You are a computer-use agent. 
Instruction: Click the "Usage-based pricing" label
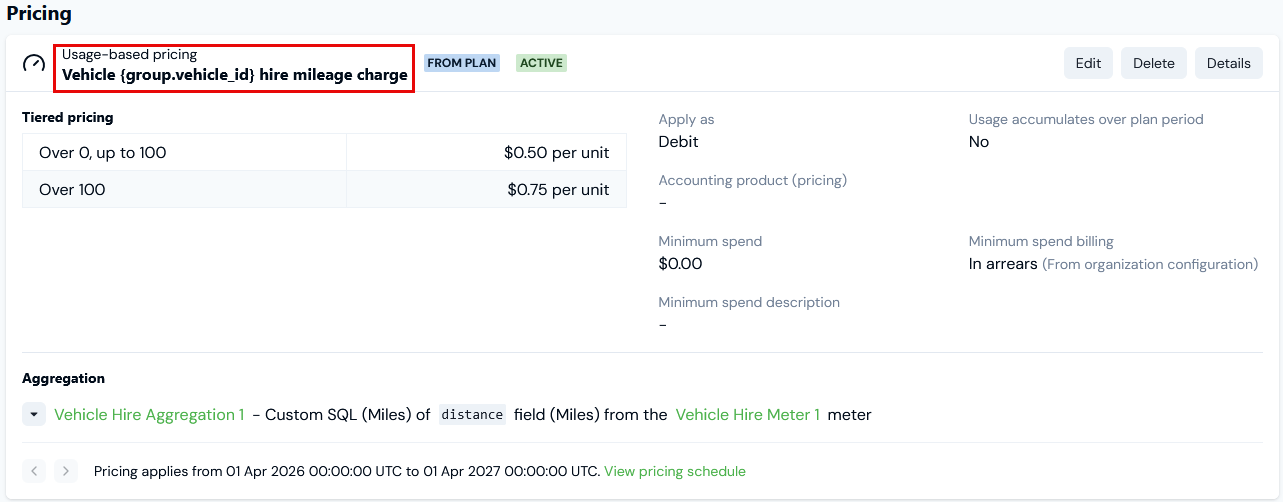(x=130, y=54)
